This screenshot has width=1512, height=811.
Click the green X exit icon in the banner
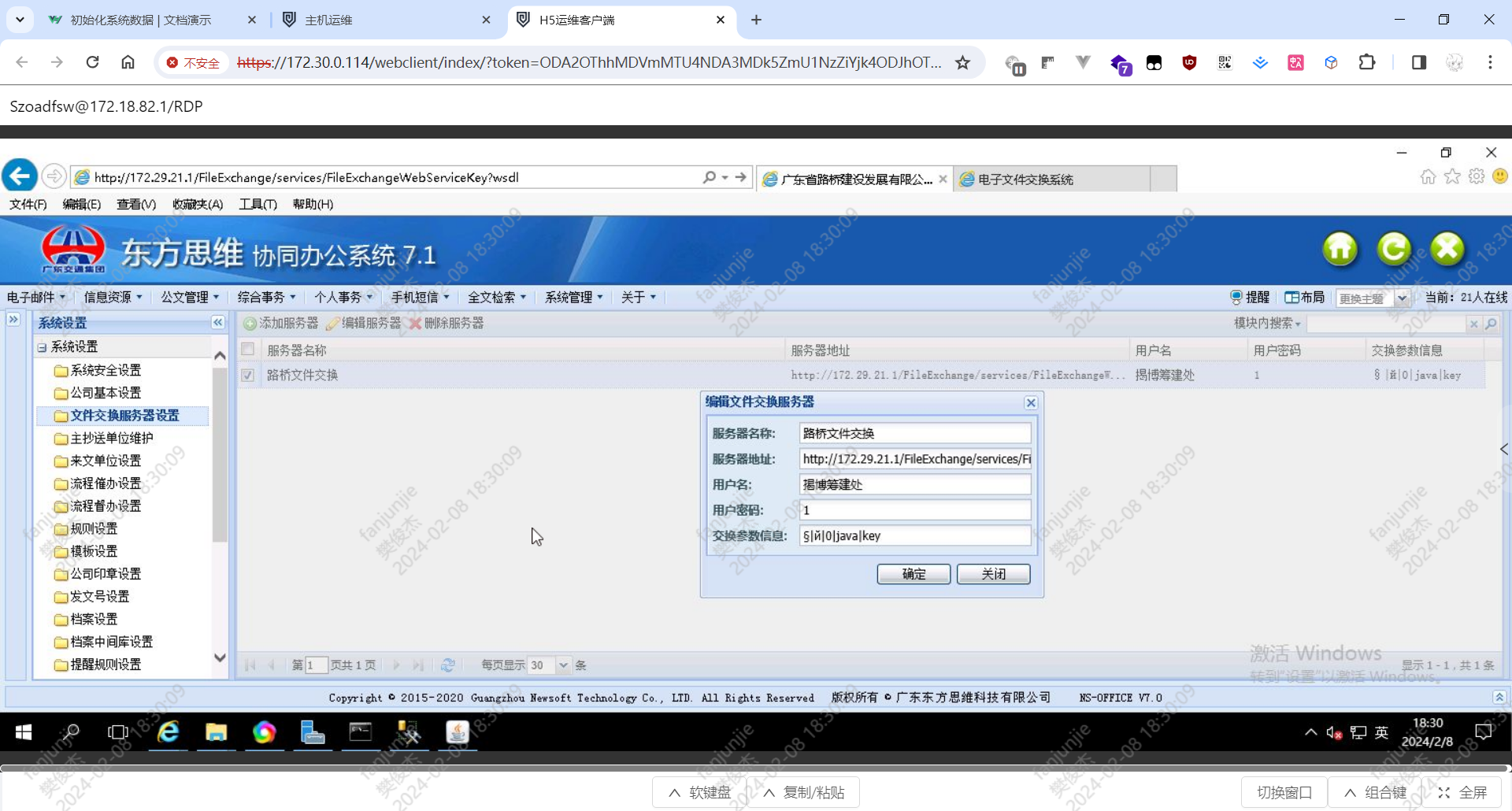(1447, 250)
